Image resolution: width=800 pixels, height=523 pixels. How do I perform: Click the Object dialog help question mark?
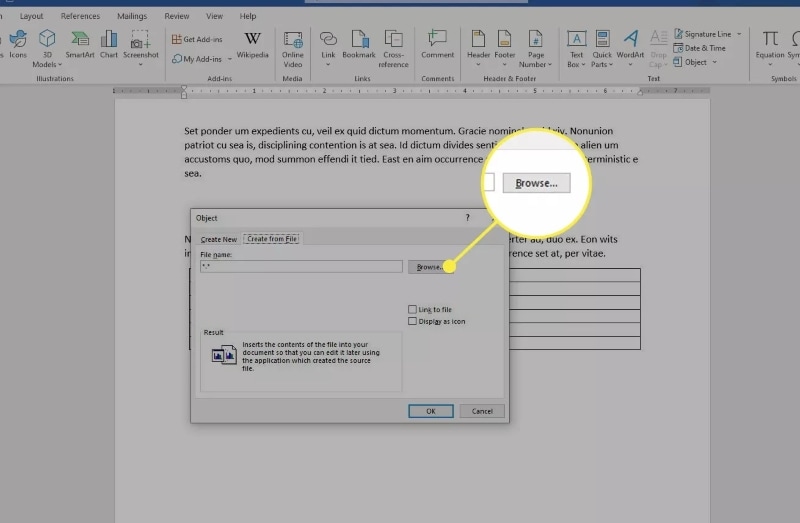[x=467, y=218]
